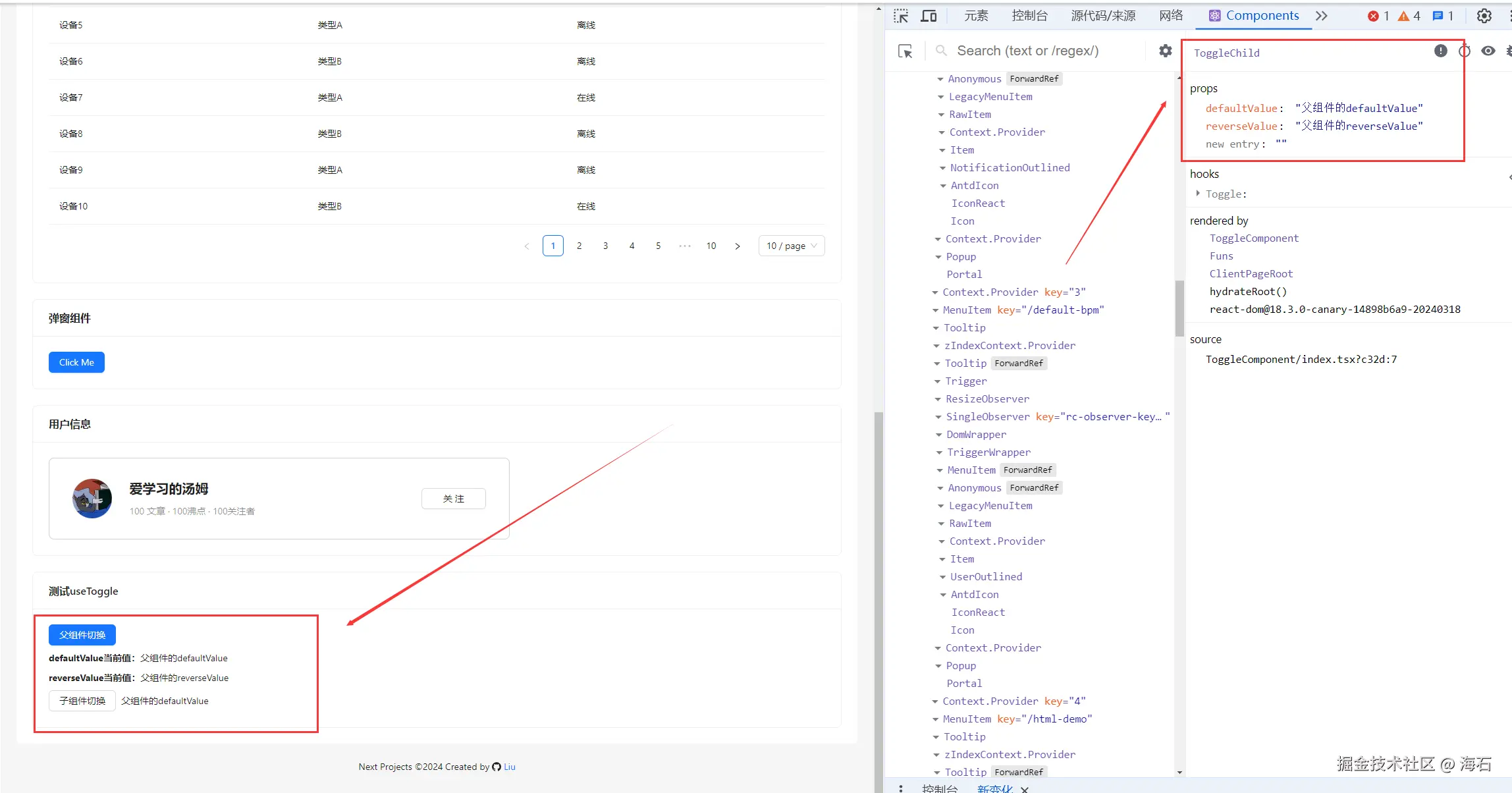
Task: Click the warning count triangle badge
Action: 1409,16
